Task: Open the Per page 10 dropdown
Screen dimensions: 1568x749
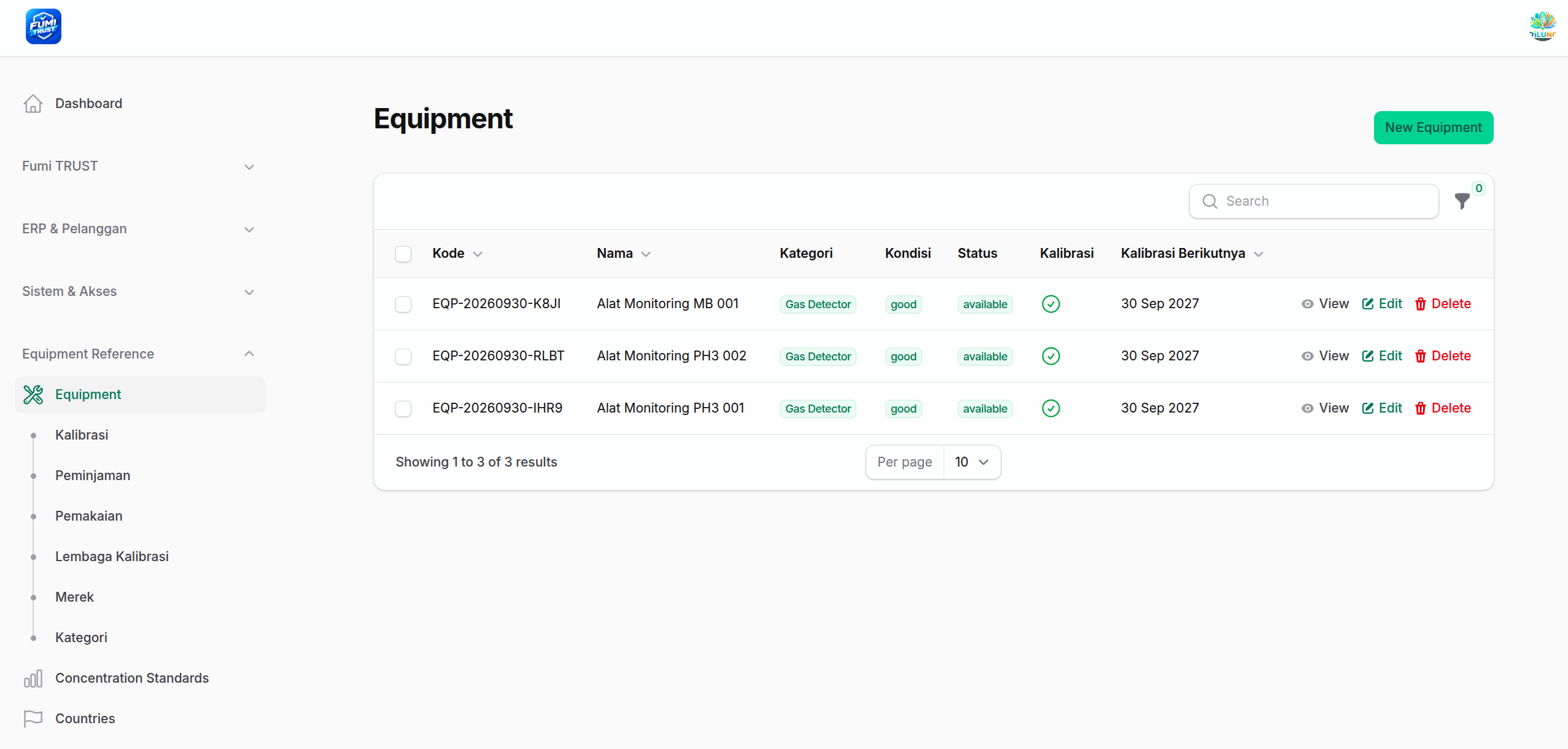Action: pyautogui.click(x=972, y=462)
